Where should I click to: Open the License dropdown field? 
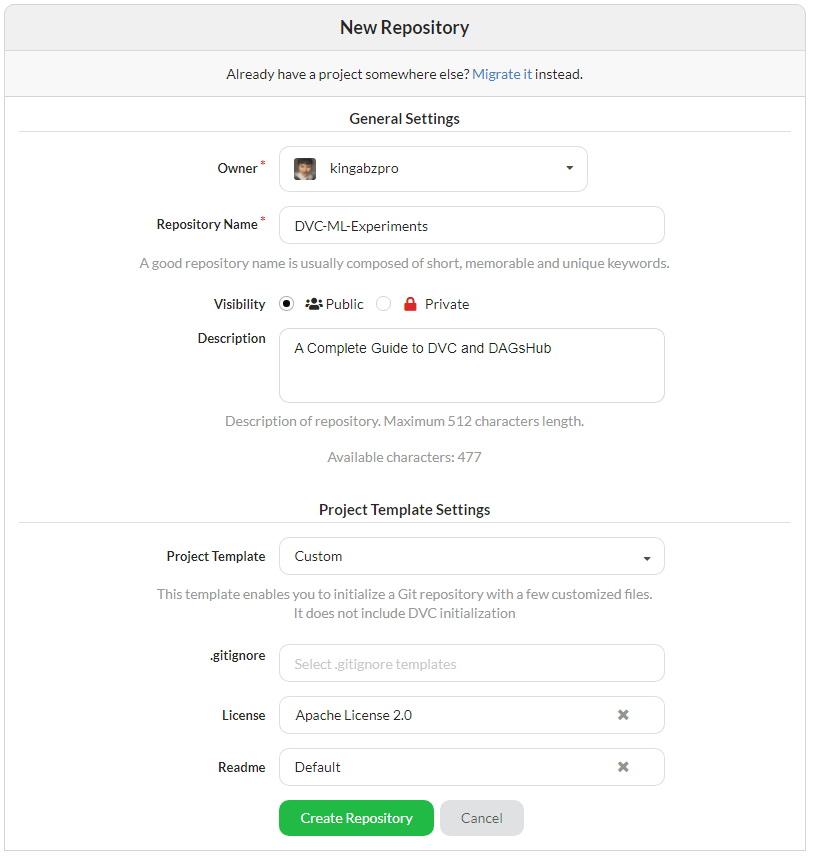(450, 715)
